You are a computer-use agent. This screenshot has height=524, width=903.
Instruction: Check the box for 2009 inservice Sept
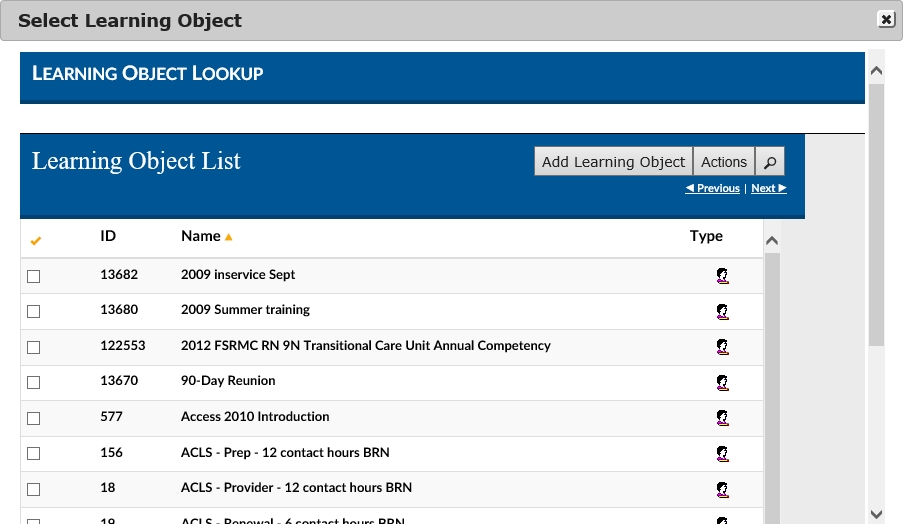[x=34, y=276]
